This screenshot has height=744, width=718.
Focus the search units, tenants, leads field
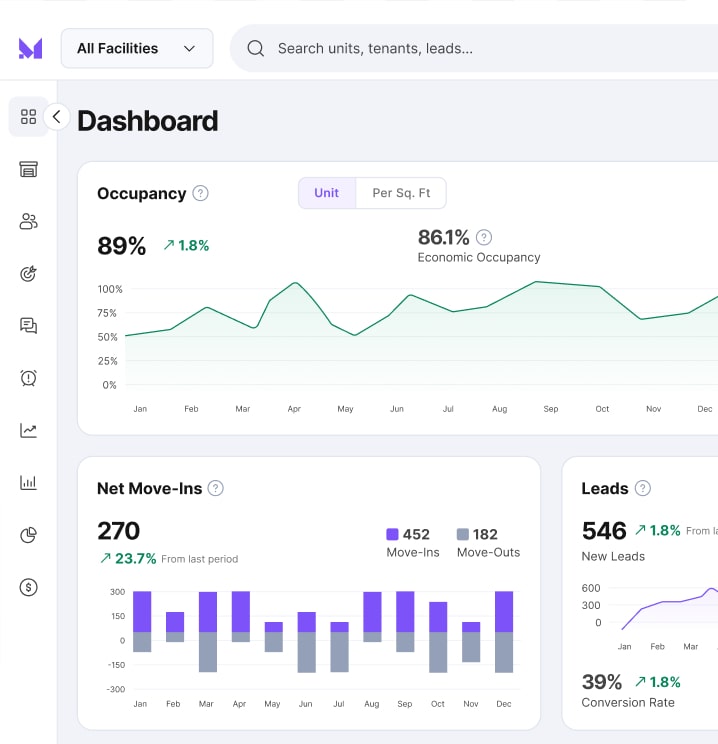tap(475, 48)
